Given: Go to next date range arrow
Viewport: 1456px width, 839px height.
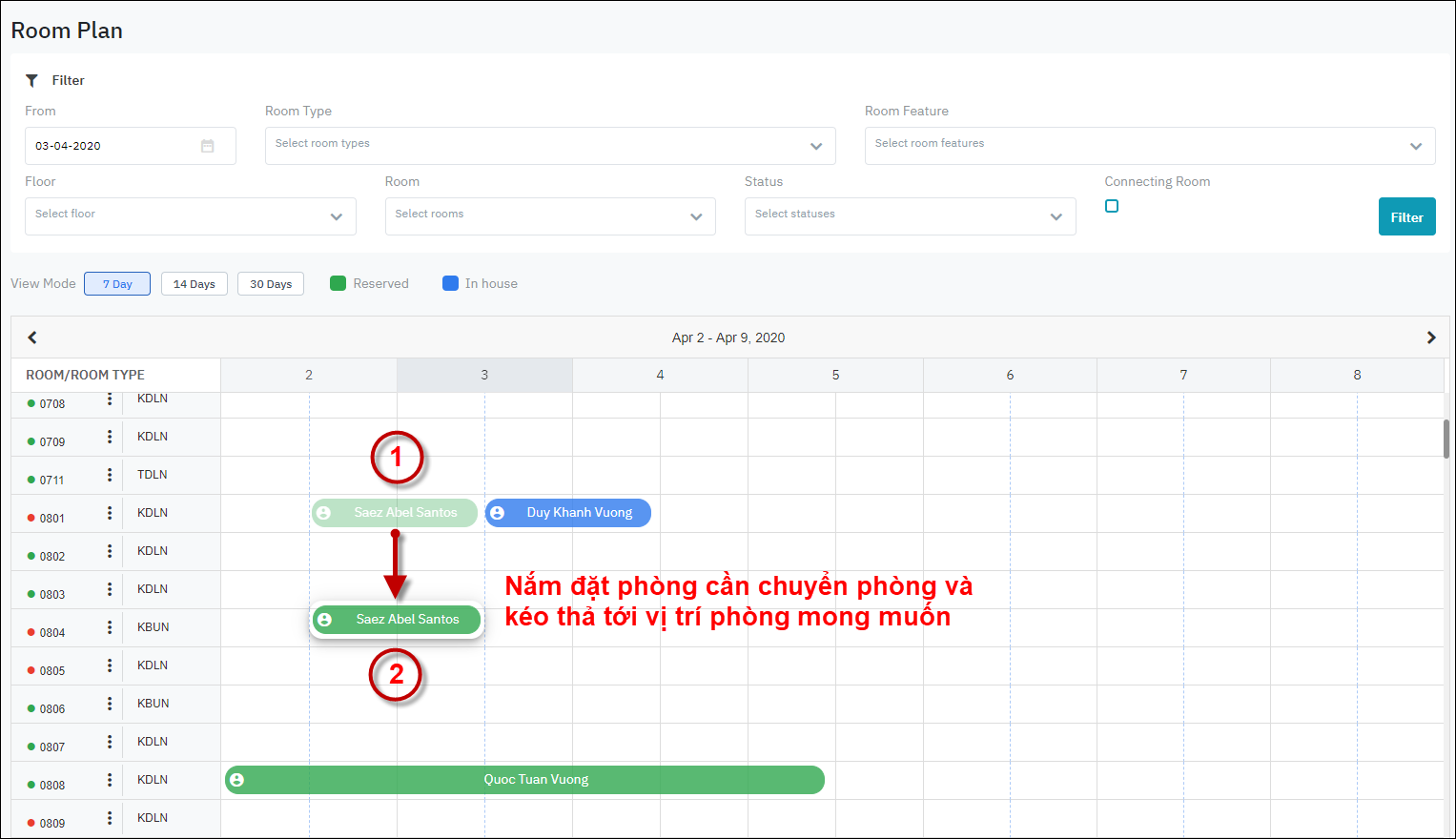Looking at the screenshot, I should coord(1430,338).
